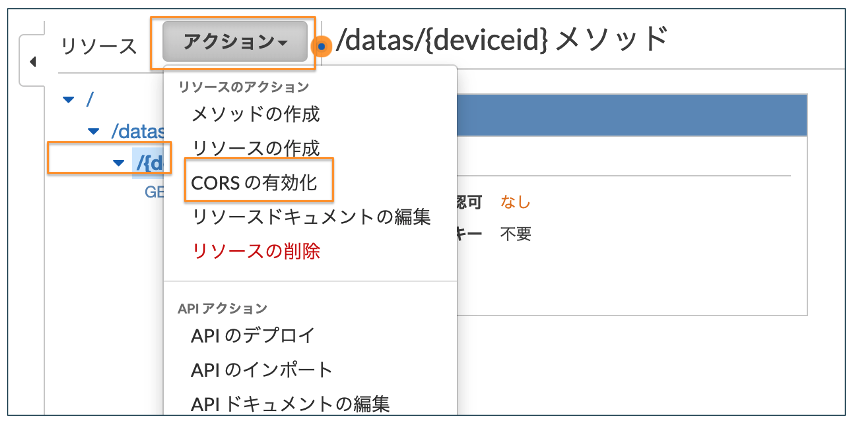Click the blue method panel header bar
856x427 pixels.
632,115
